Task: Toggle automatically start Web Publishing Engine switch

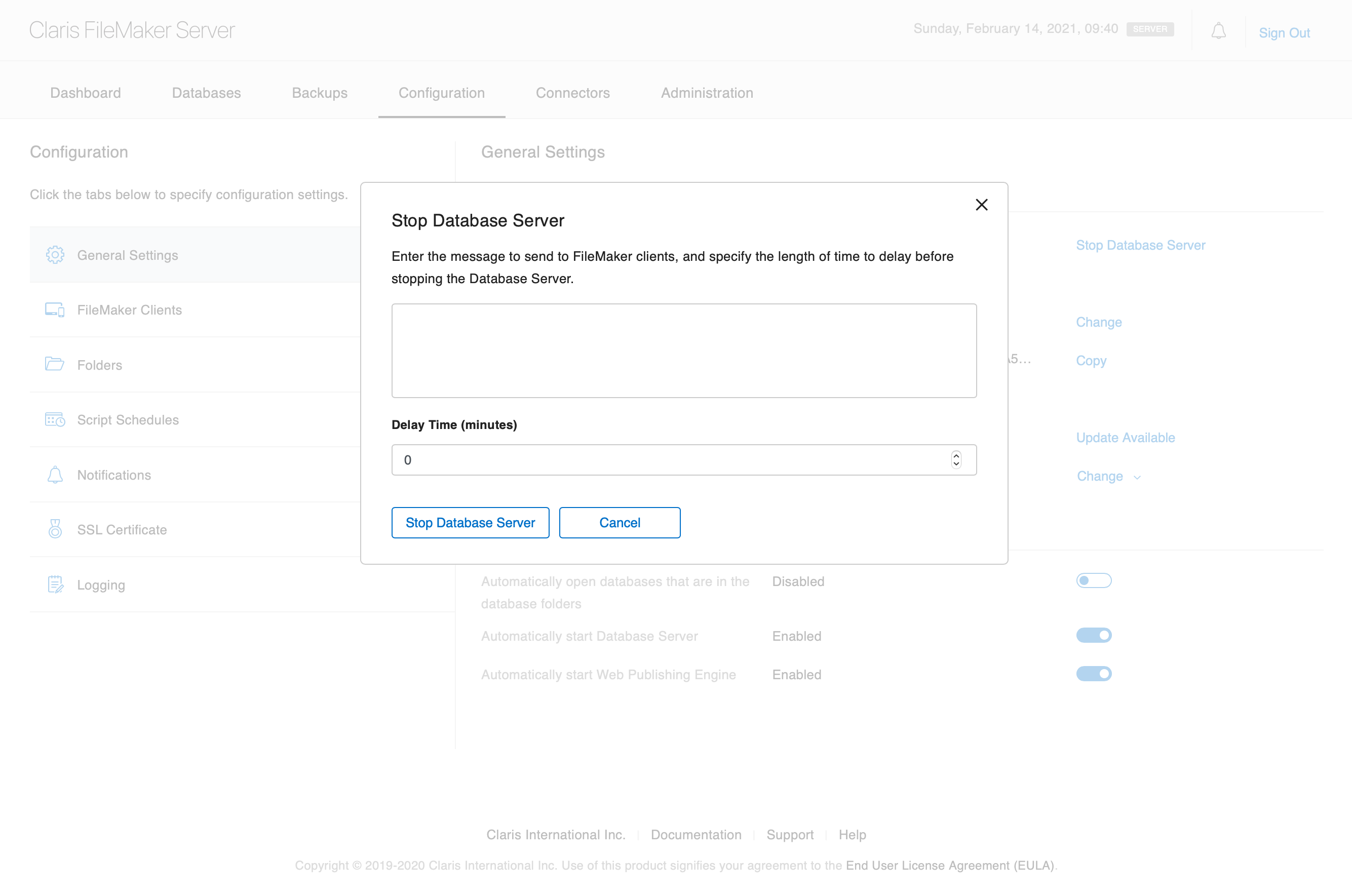Action: [1094, 674]
